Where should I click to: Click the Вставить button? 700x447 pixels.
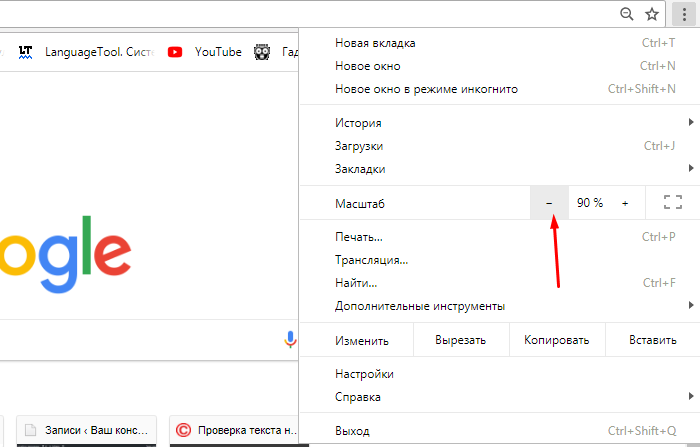(x=653, y=340)
